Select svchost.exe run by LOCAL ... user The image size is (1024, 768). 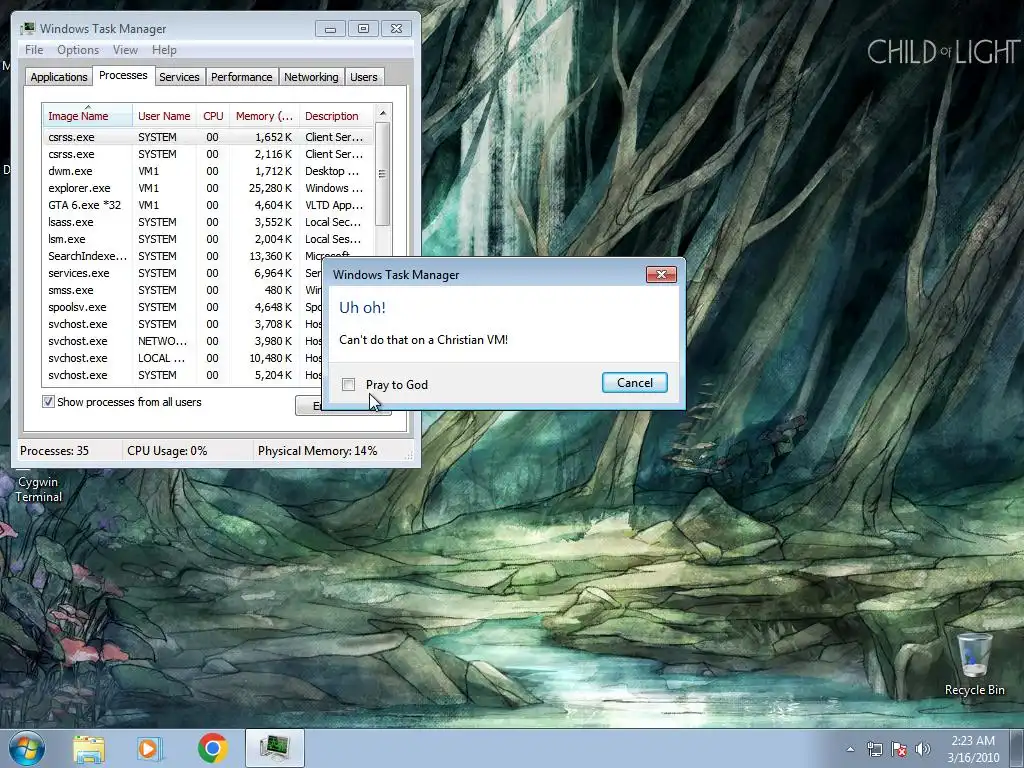(x=183, y=358)
